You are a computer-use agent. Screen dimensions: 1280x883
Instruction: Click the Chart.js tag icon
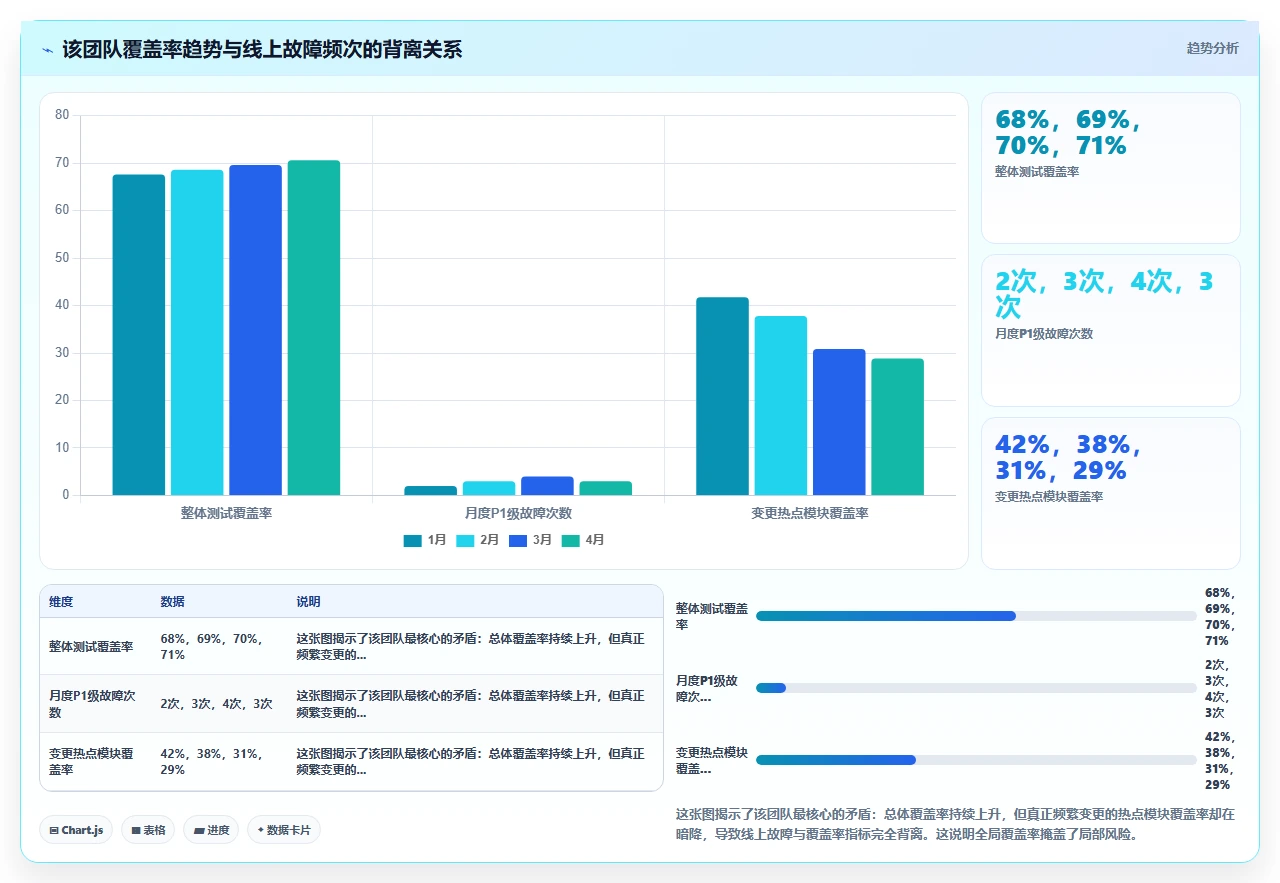coord(53,830)
